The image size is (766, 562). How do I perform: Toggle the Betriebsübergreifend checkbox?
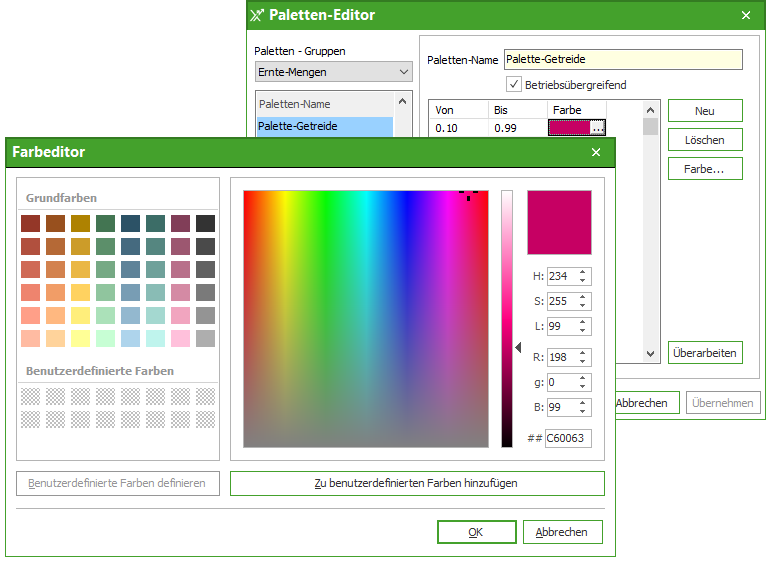(x=514, y=84)
